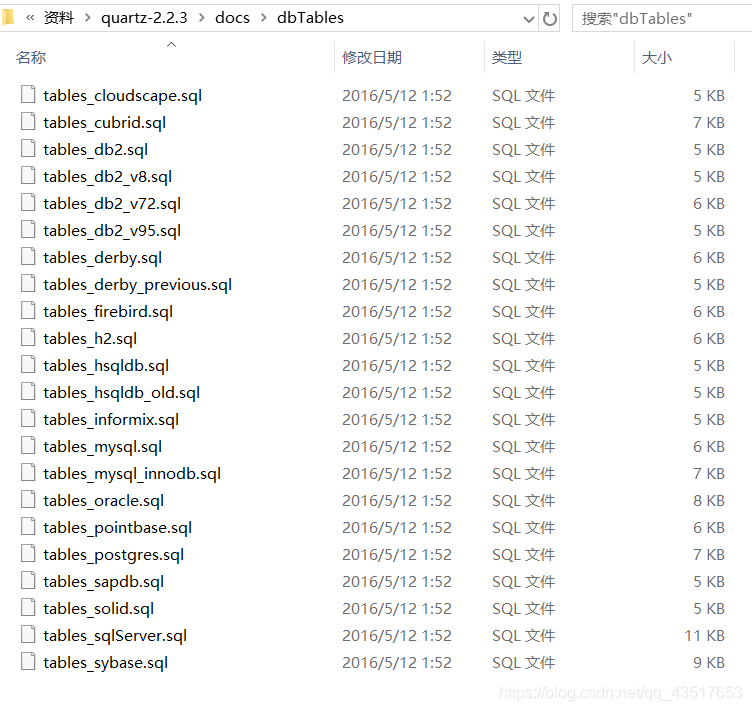Select the file name tables_pointbase.sql

click(x=118, y=528)
